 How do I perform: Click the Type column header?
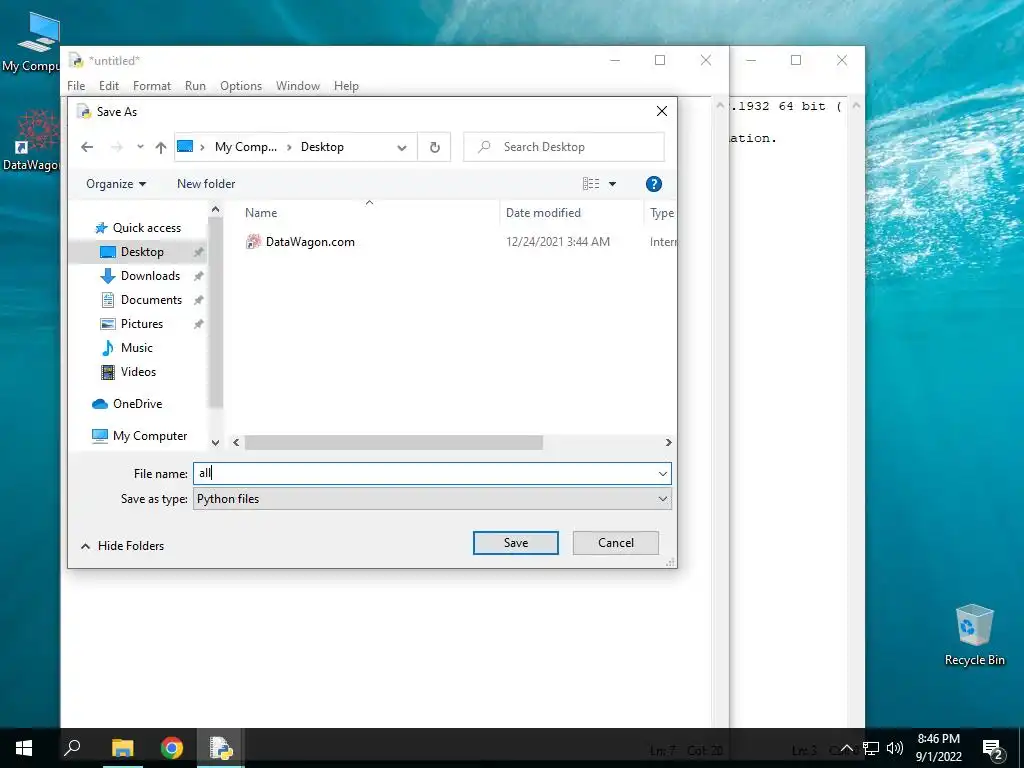click(661, 213)
